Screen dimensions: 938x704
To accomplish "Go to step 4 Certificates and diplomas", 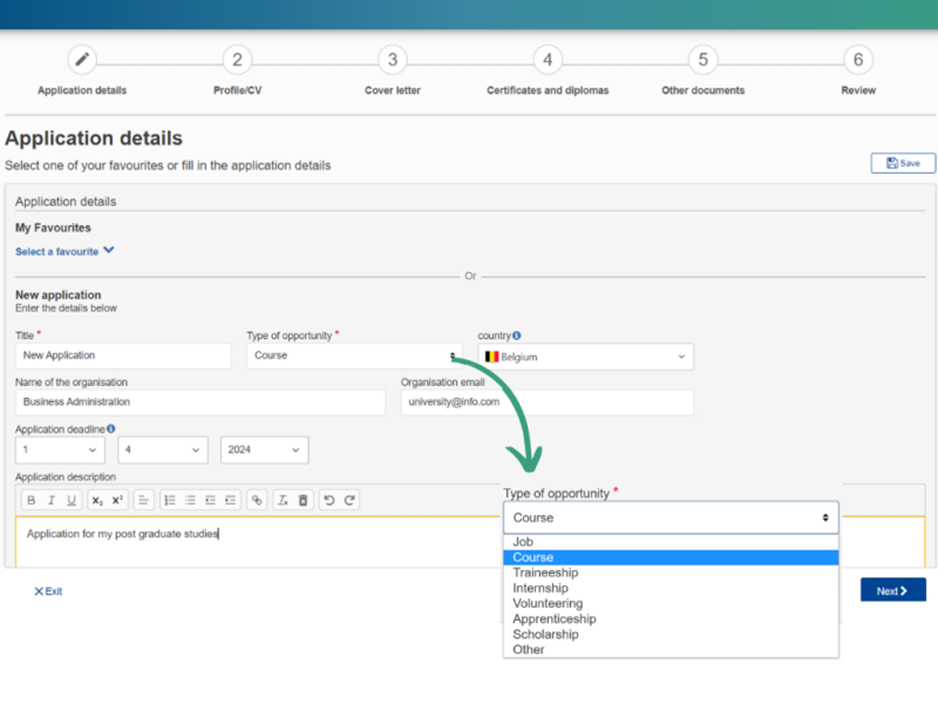I will [547, 59].
